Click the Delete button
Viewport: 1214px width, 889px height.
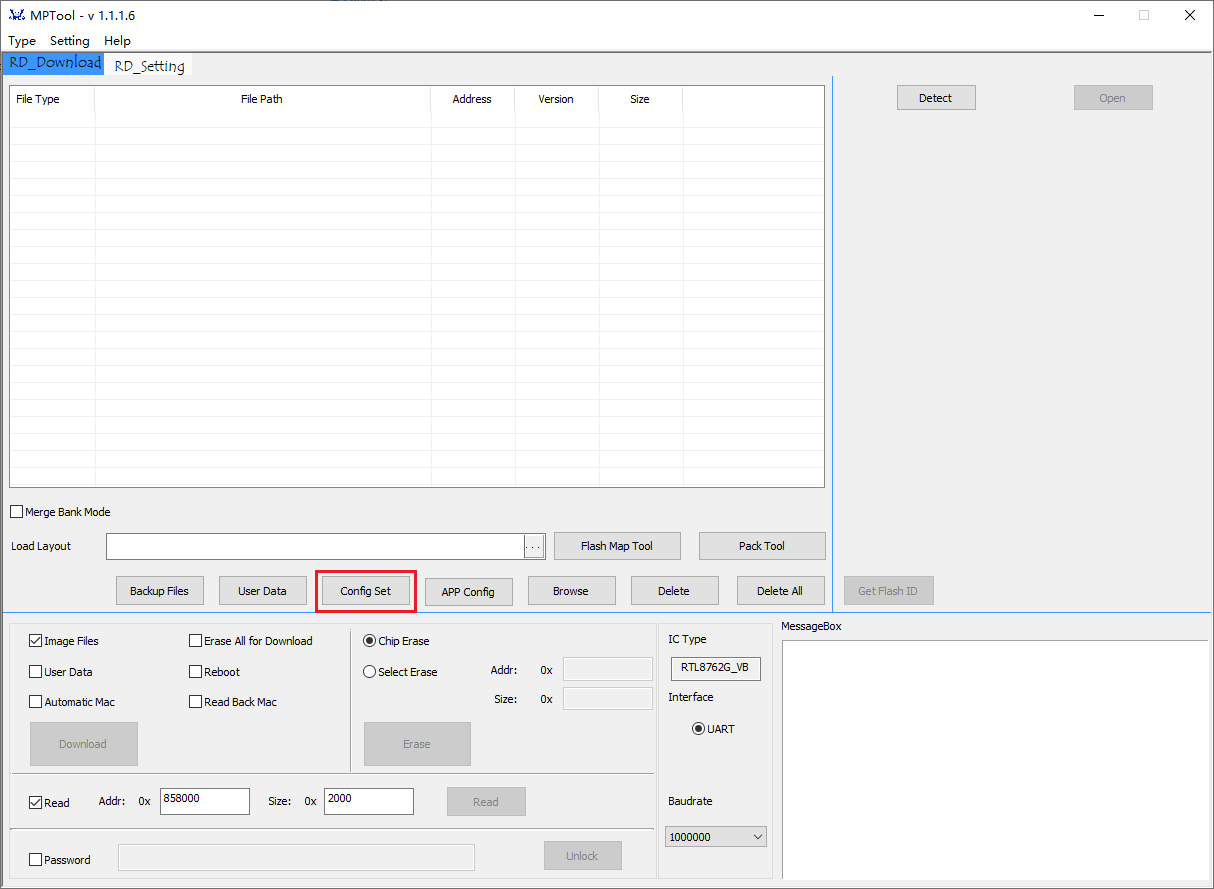tap(674, 591)
